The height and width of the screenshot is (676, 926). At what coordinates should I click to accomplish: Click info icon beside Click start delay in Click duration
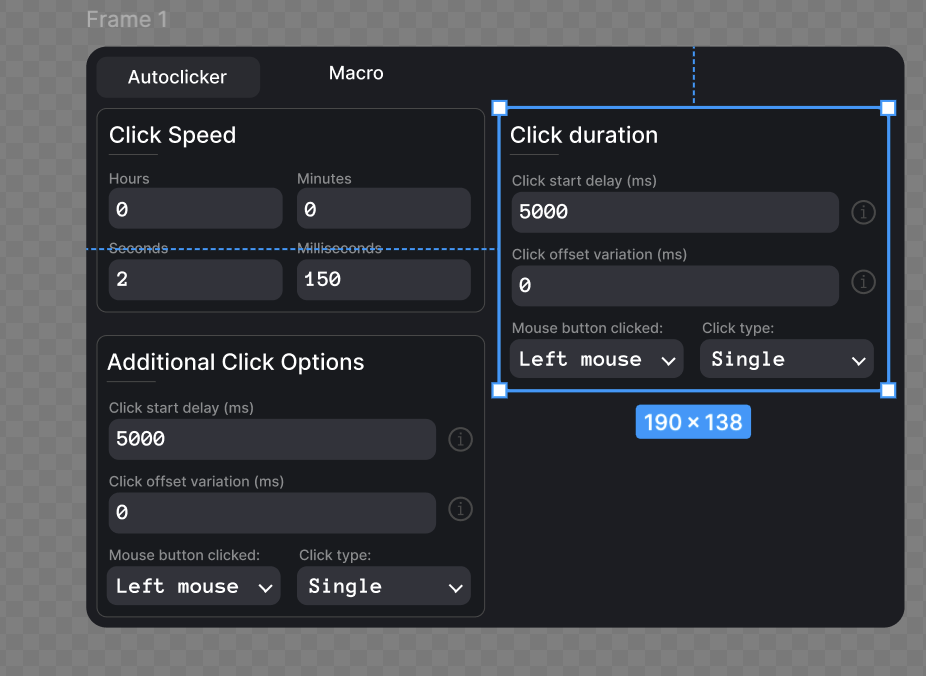coord(863,212)
